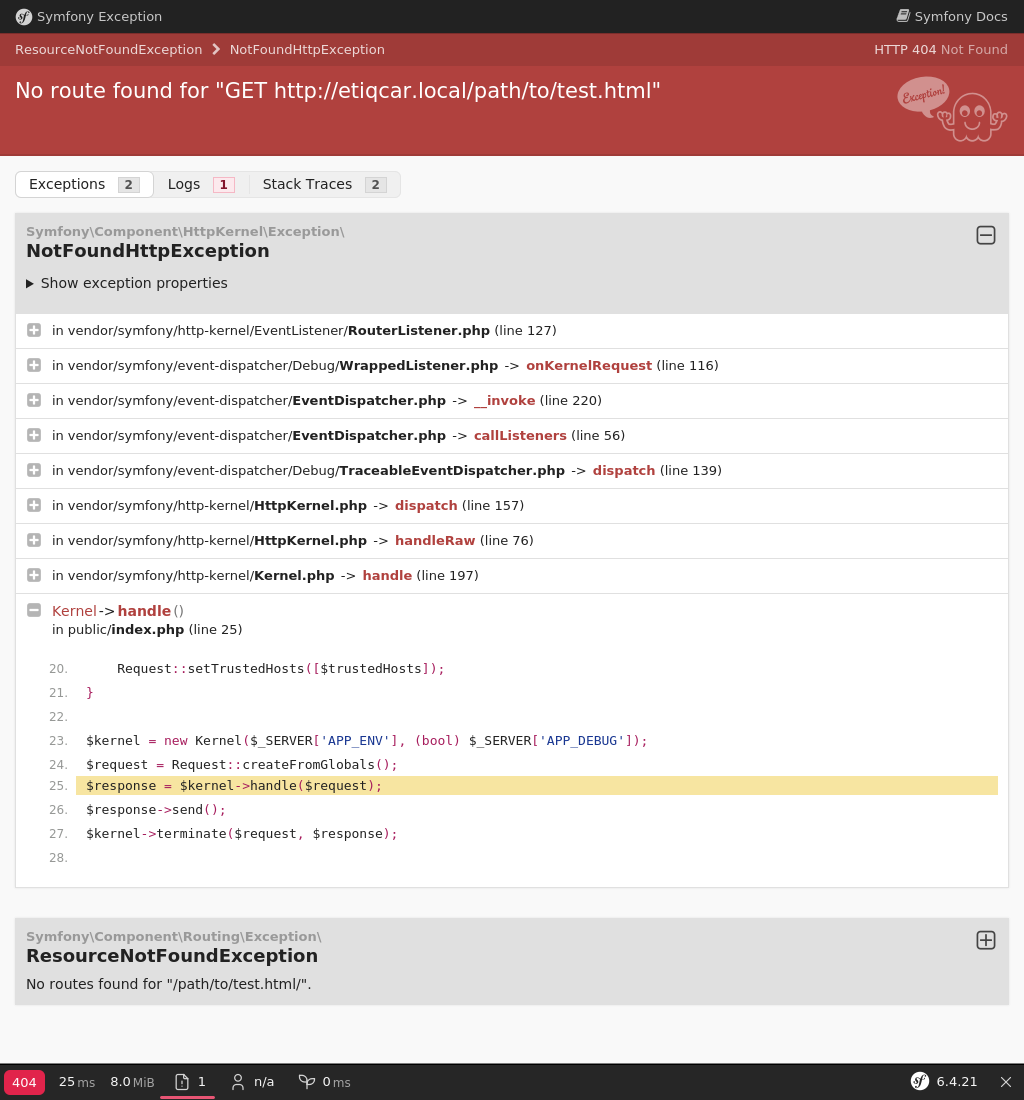Image resolution: width=1024 pixels, height=1100 pixels.
Task: Expand the Kernel.php handle trace line 197
Action: coord(34,576)
